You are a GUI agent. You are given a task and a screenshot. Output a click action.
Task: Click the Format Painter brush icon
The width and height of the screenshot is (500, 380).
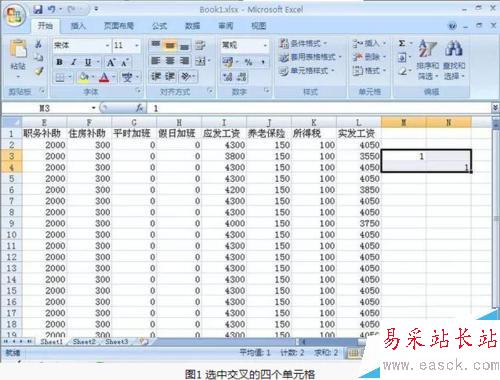click(x=39, y=71)
